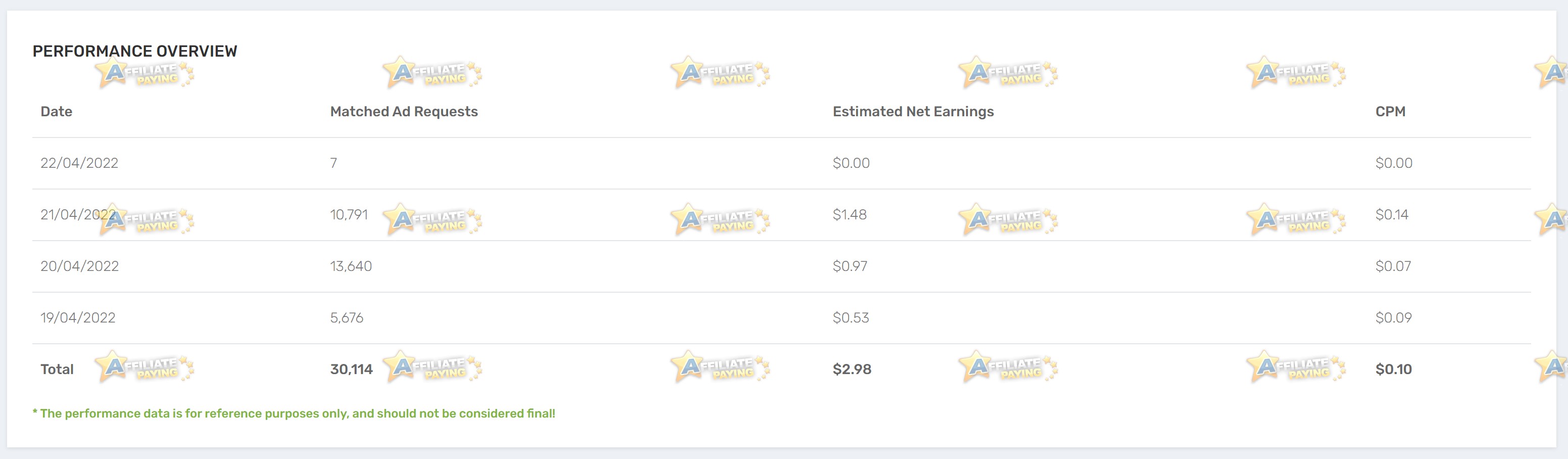Click the 10,791 matched ad requests value
The width and height of the screenshot is (1568, 459).
pyautogui.click(x=349, y=215)
